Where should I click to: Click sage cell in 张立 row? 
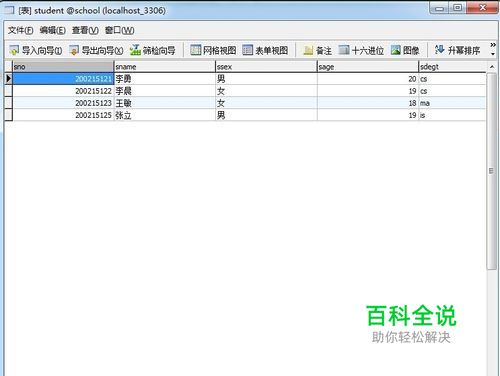coord(368,115)
